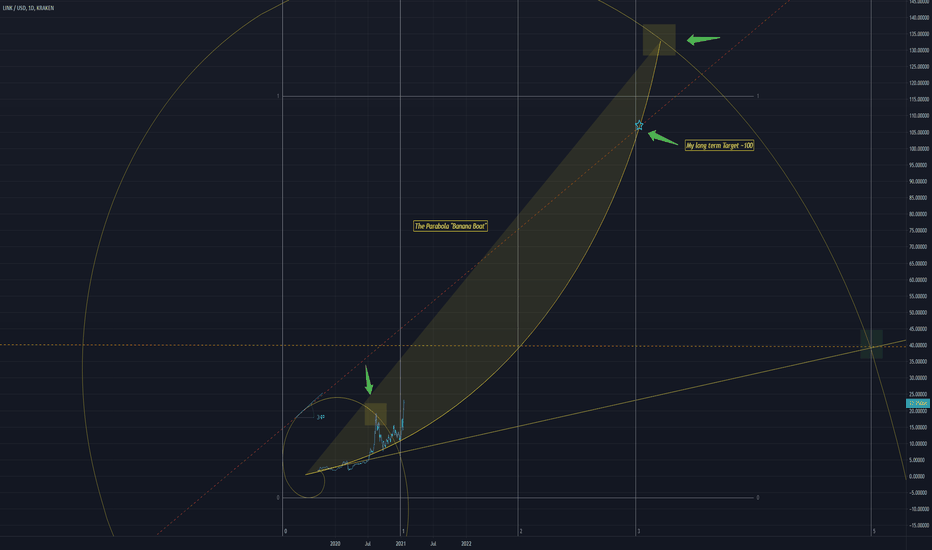Click the 10.00000 price axis label
This screenshot has height=550, width=932.
pos(919,444)
